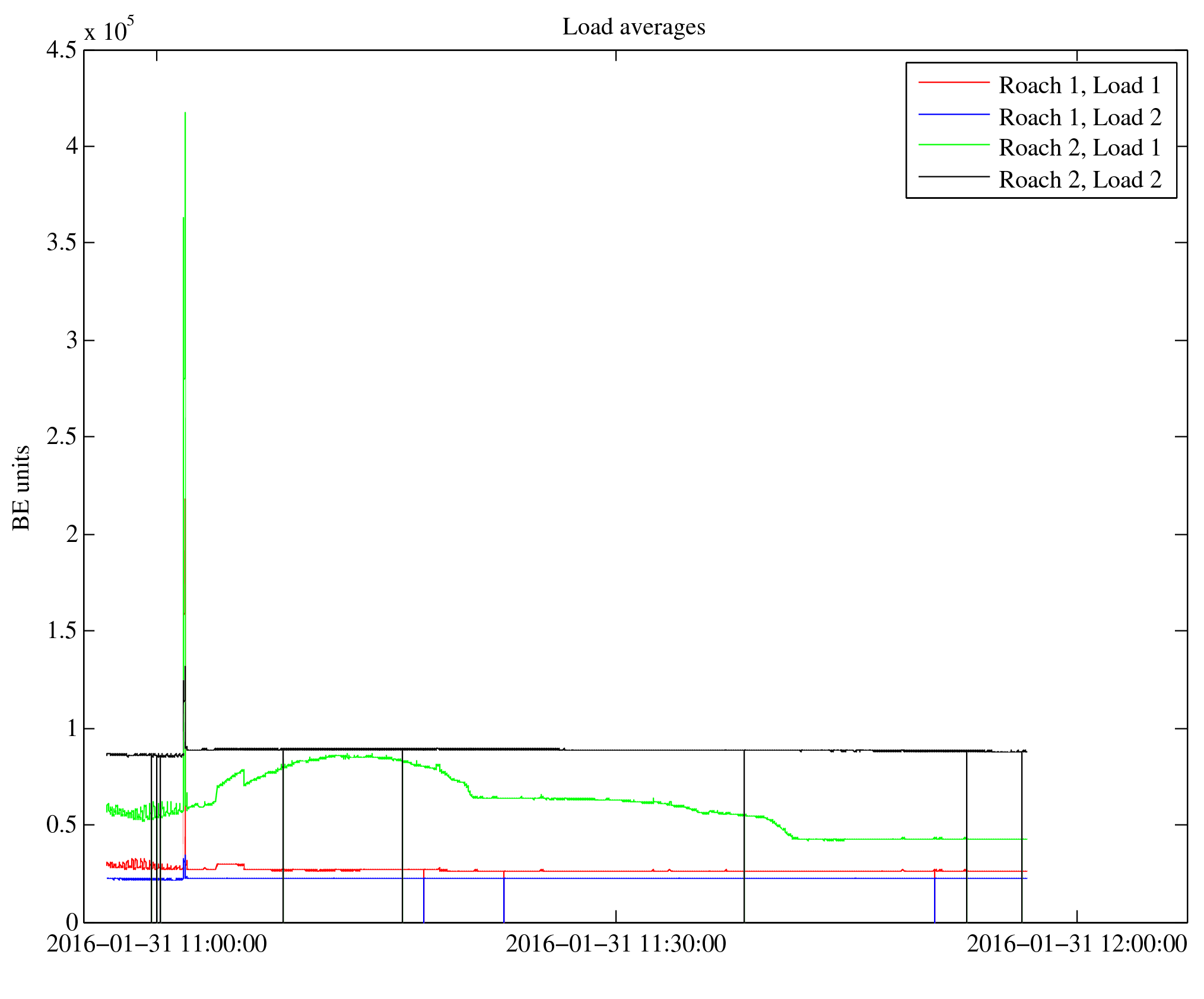Click the 2016-01-31 11:00:00 x-axis label

157,944
